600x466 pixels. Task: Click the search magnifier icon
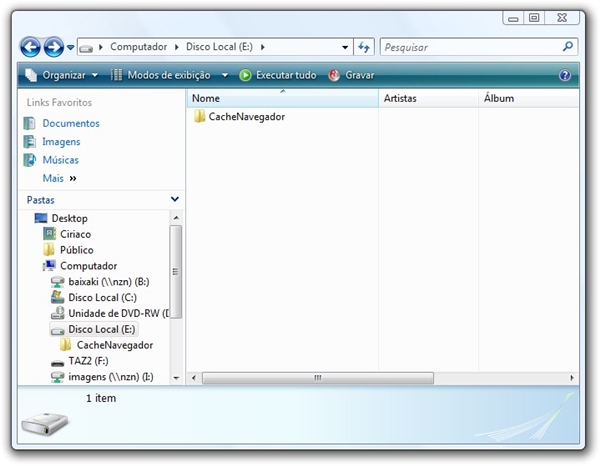(x=568, y=47)
